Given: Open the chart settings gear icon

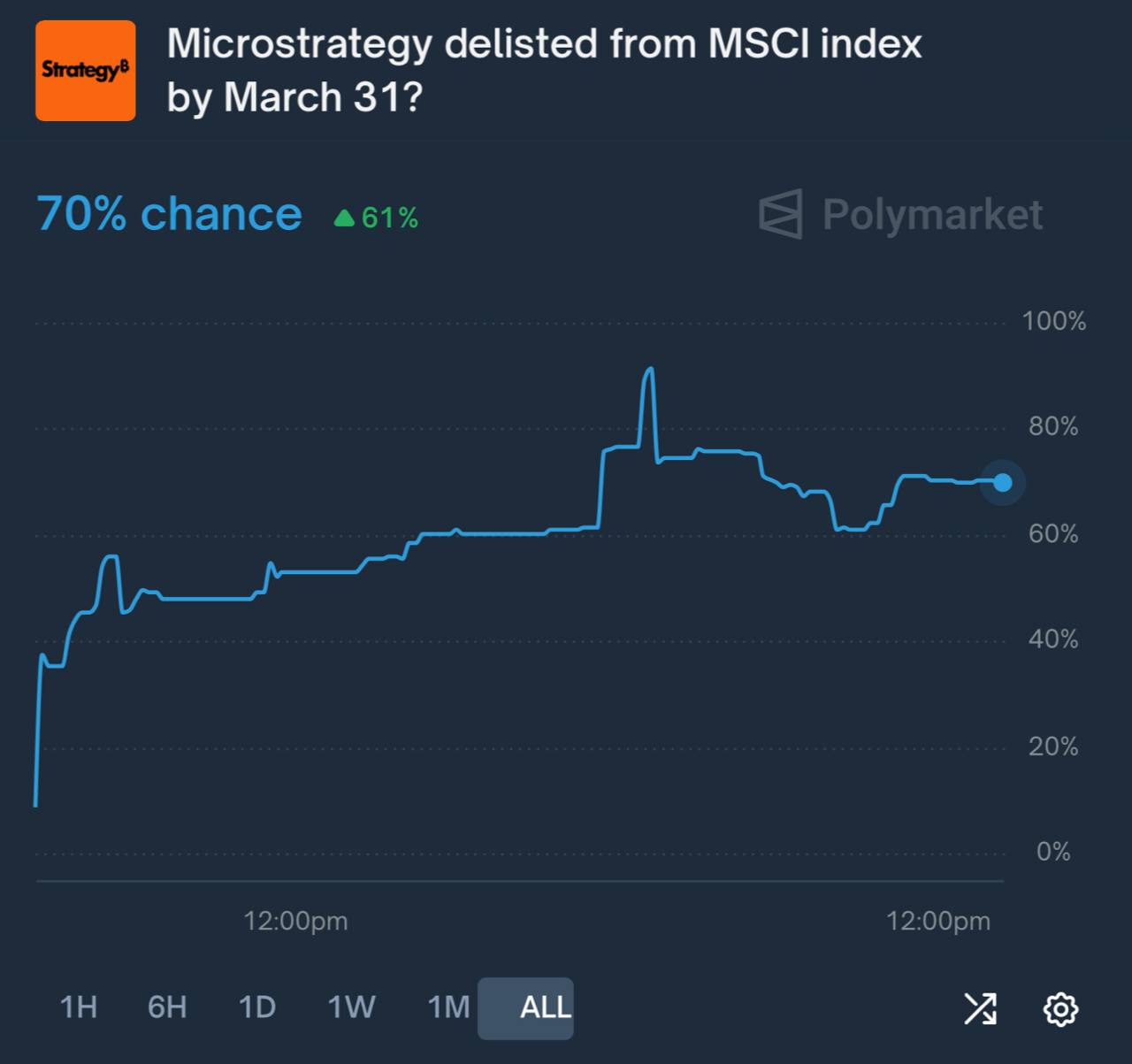Looking at the screenshot, I should pos(1060,1008).
